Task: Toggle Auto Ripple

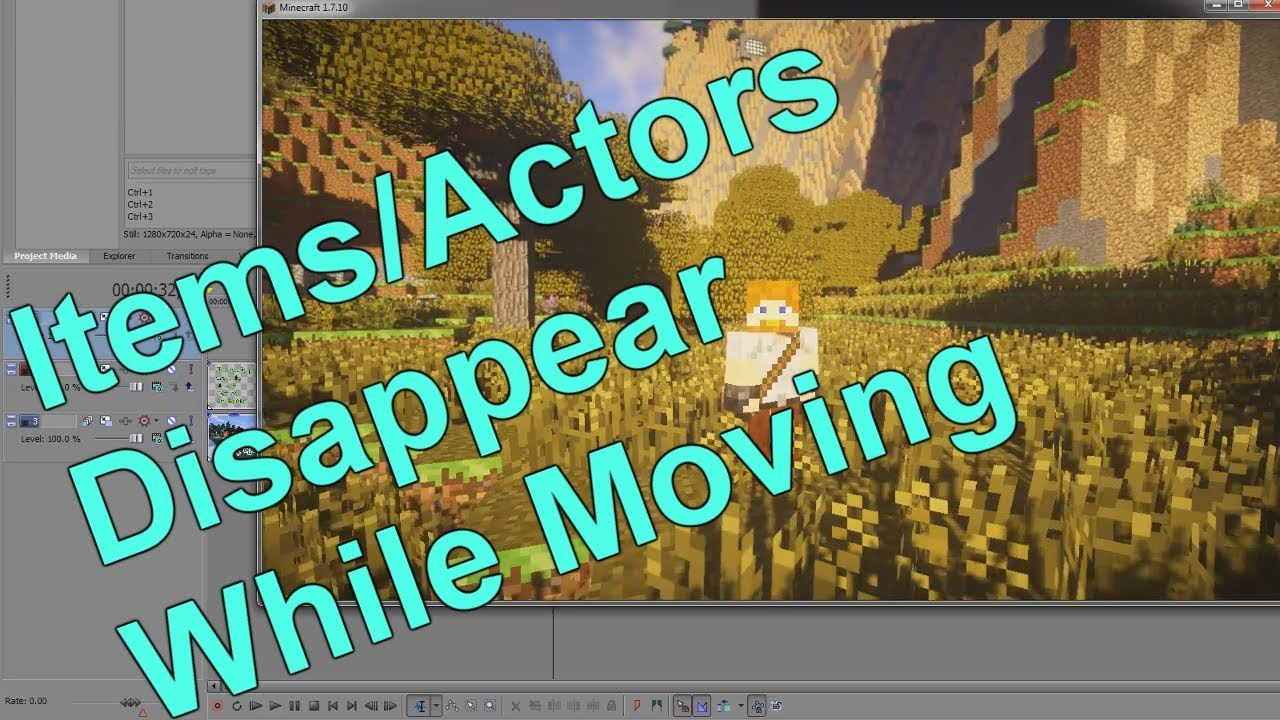Action: [724, 706]
